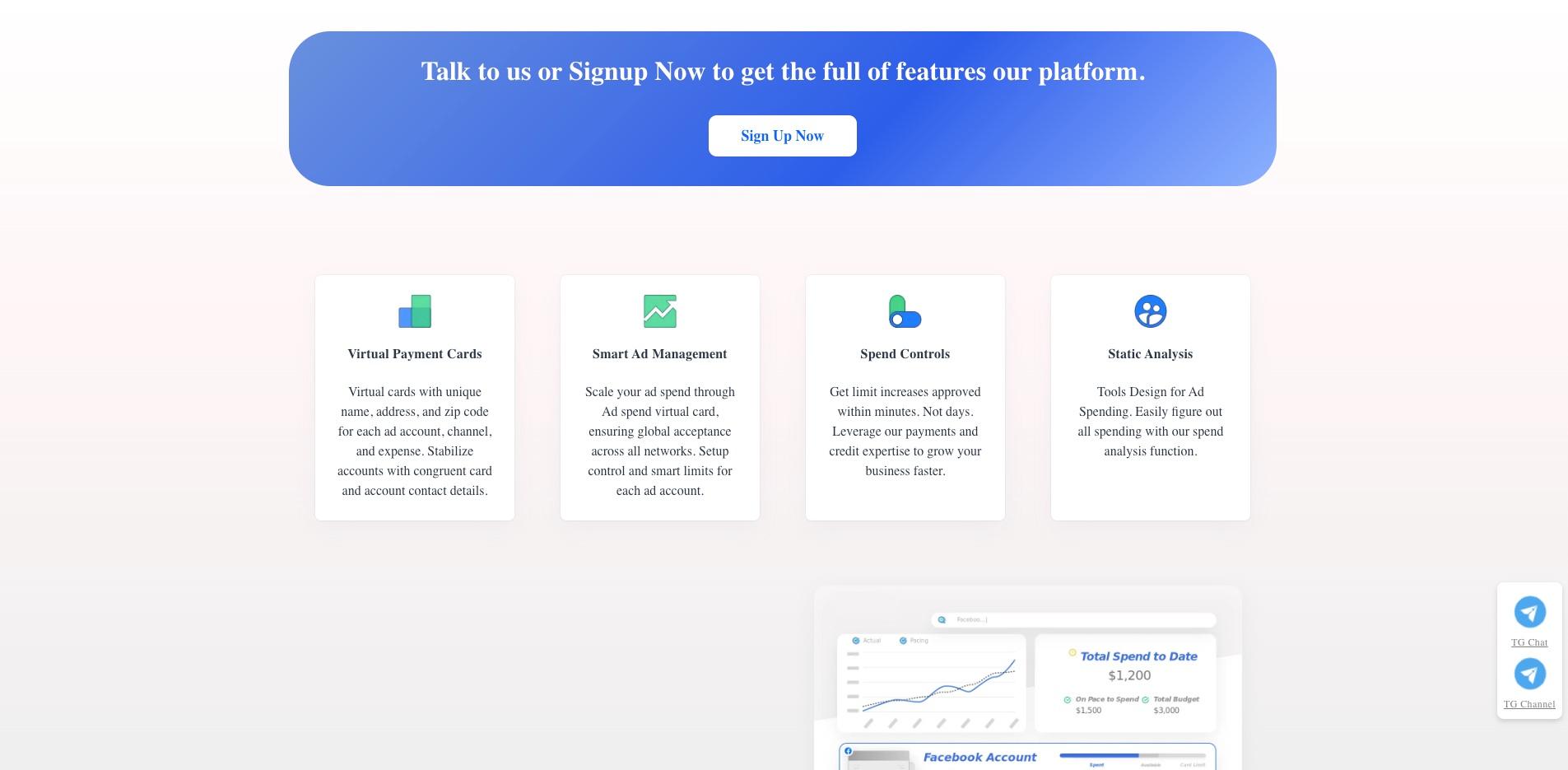The width and height of the screenshot is (1568, 770).
Task: Click the dashboard search field
Action: [x=1074, y=619]
